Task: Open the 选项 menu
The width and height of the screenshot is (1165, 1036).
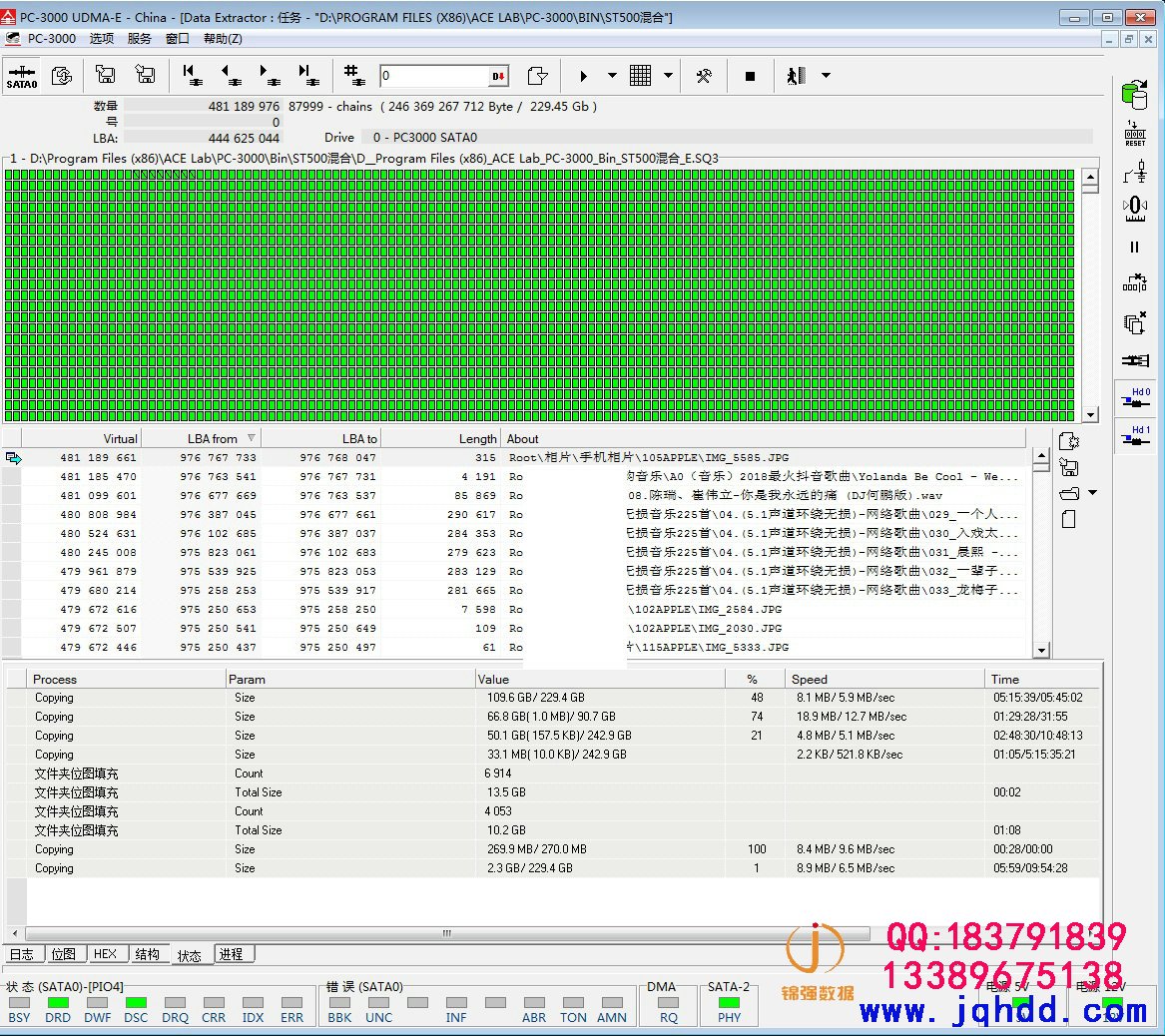Action: (102, 39)
